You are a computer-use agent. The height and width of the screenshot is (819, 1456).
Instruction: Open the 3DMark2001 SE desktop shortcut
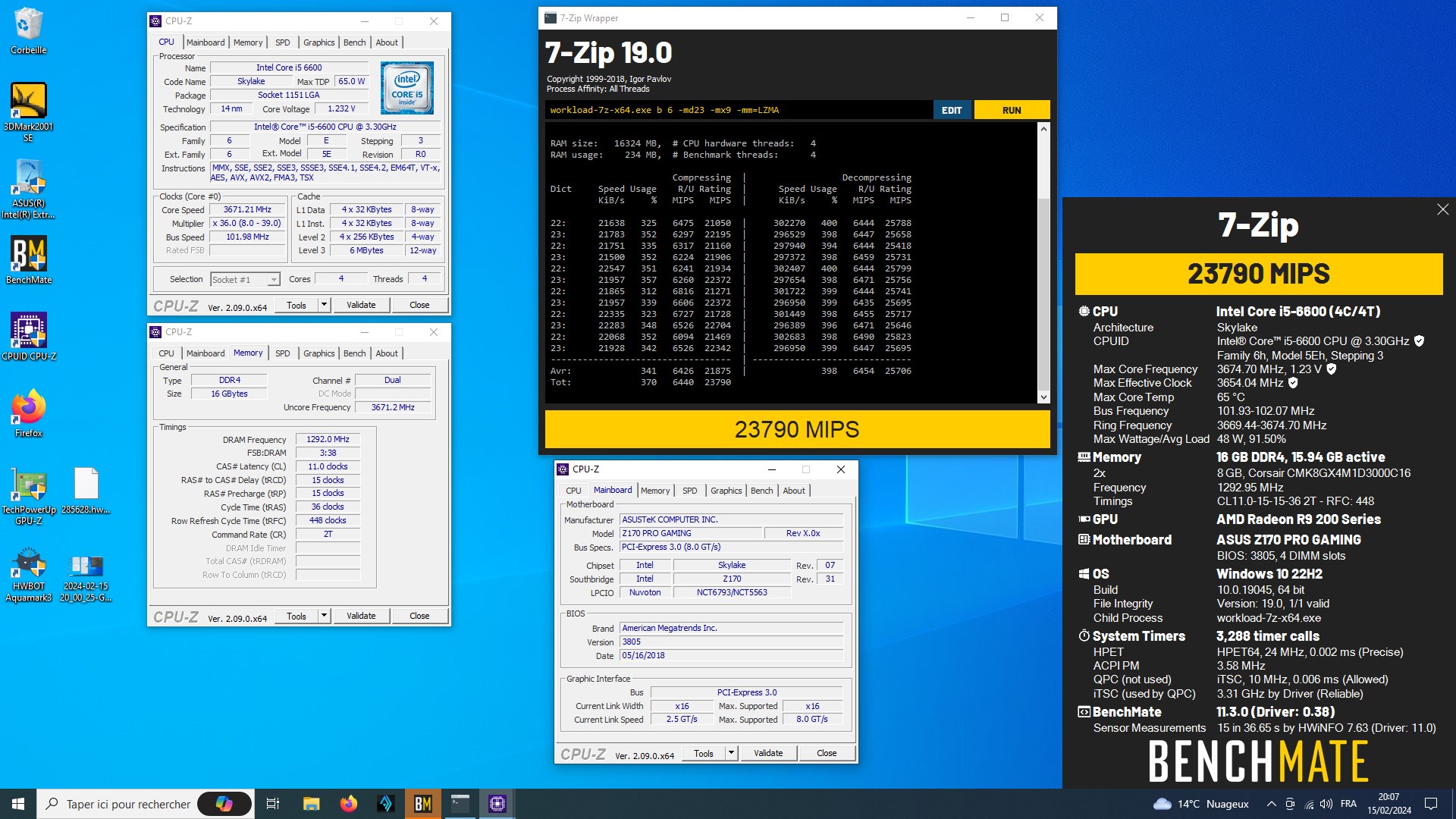(x=28, y=112)
